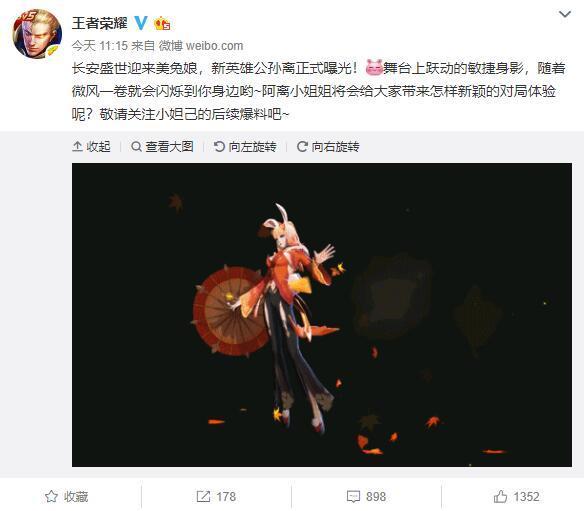Image resolution: width=584 pixels, height=511 pixels.
Task: Open the 今天 11:15 timestamp link
Action: [99, 46]
